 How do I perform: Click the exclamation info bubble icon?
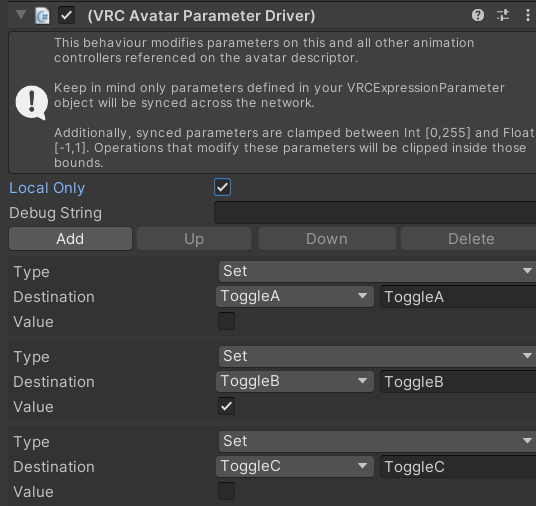(31, 102)
